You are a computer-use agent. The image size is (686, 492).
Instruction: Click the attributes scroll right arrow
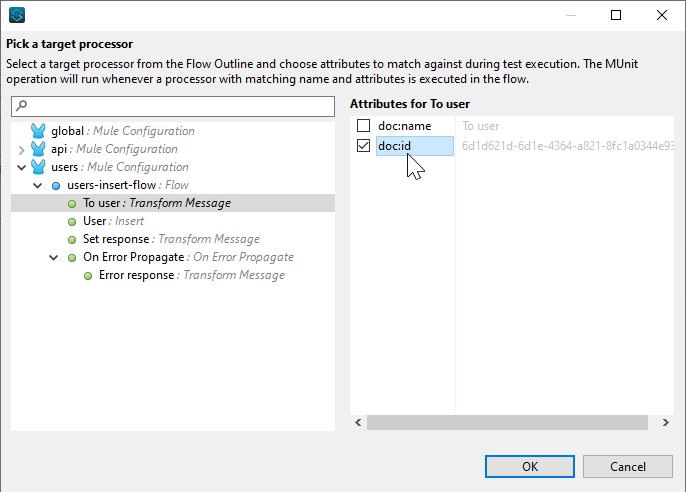click(665, 422)
